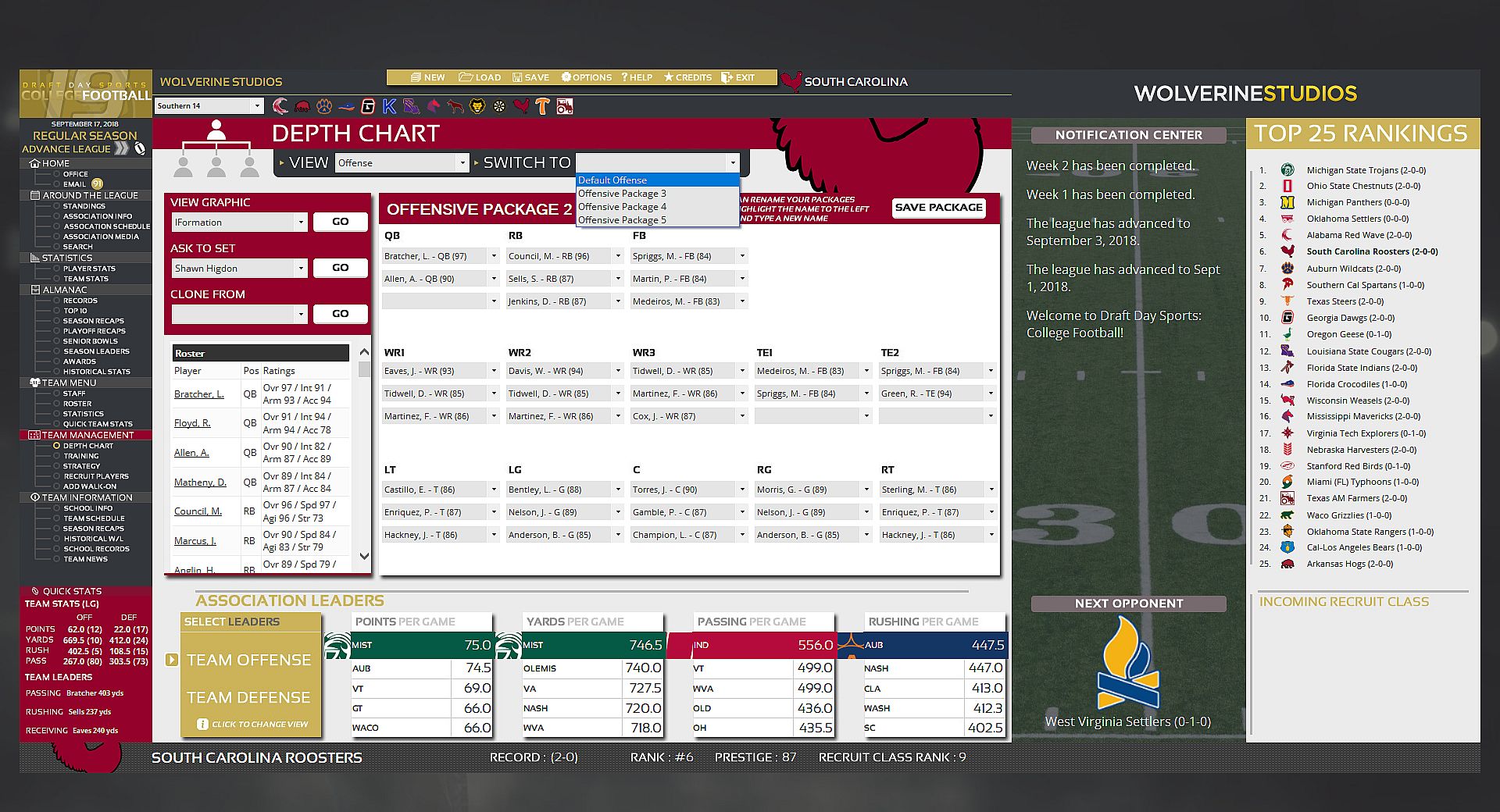
Task: Click the Ohio State logo in rankings
Action: pyautogui.click(x=1287, y=186)
